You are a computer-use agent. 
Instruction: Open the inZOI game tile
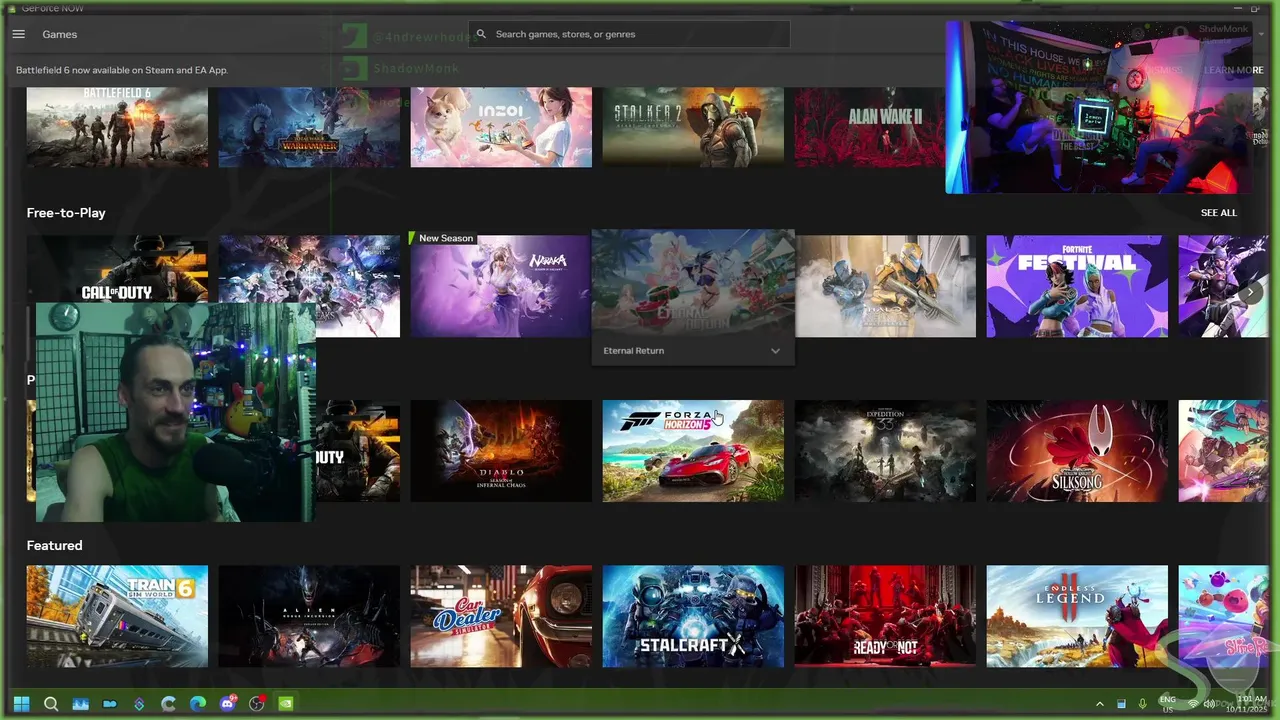click(501, 127)
